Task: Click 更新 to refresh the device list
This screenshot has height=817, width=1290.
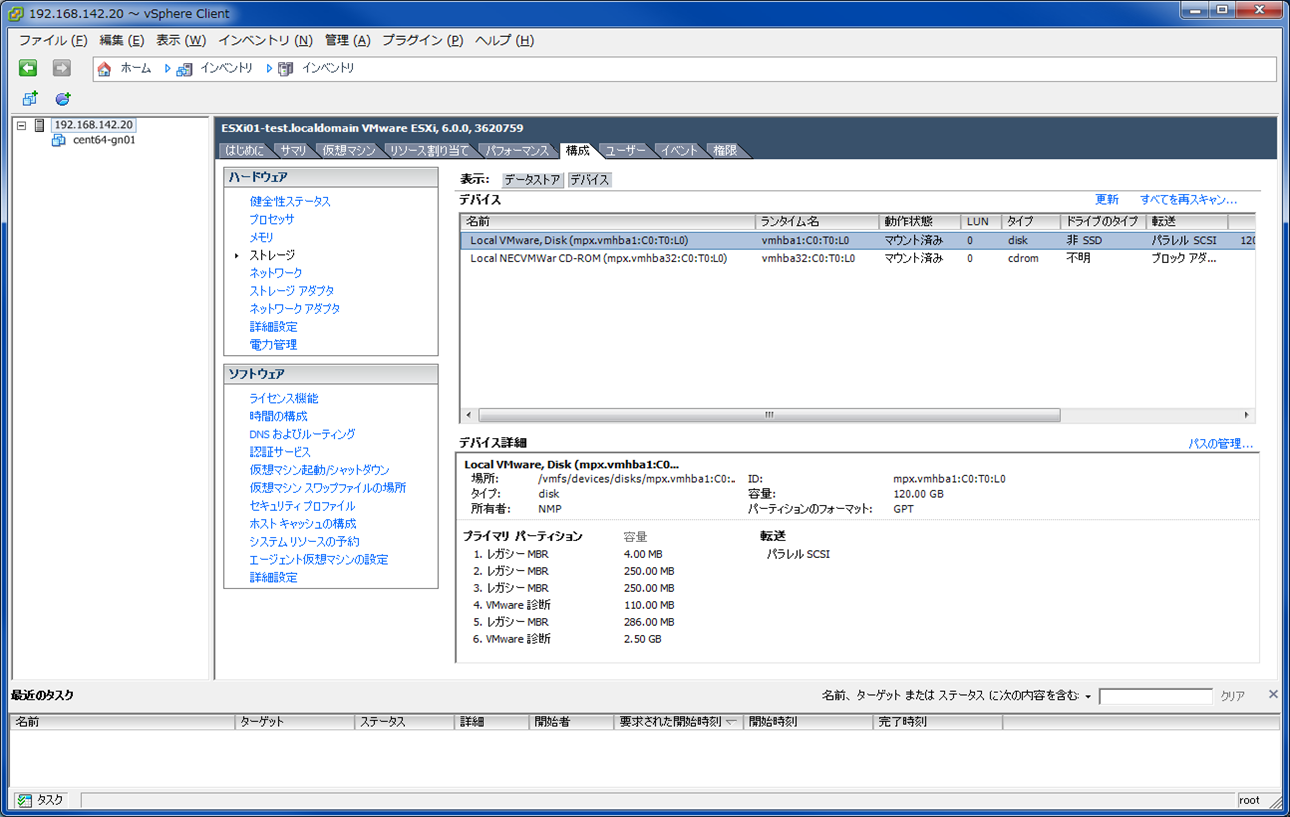Action: pos(1107,199)
